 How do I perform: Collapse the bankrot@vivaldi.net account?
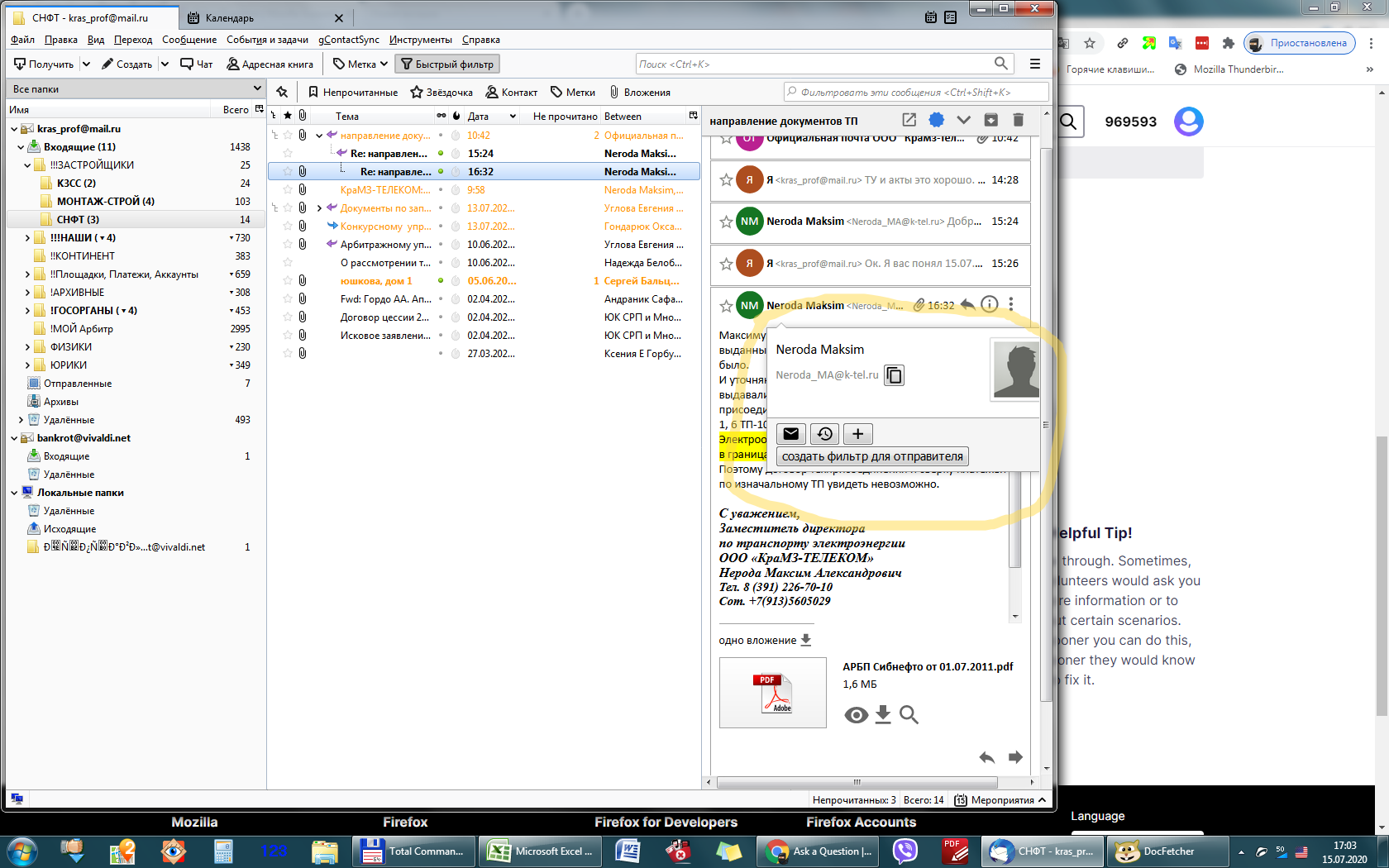pyautogui.click(x=14, y=438)
